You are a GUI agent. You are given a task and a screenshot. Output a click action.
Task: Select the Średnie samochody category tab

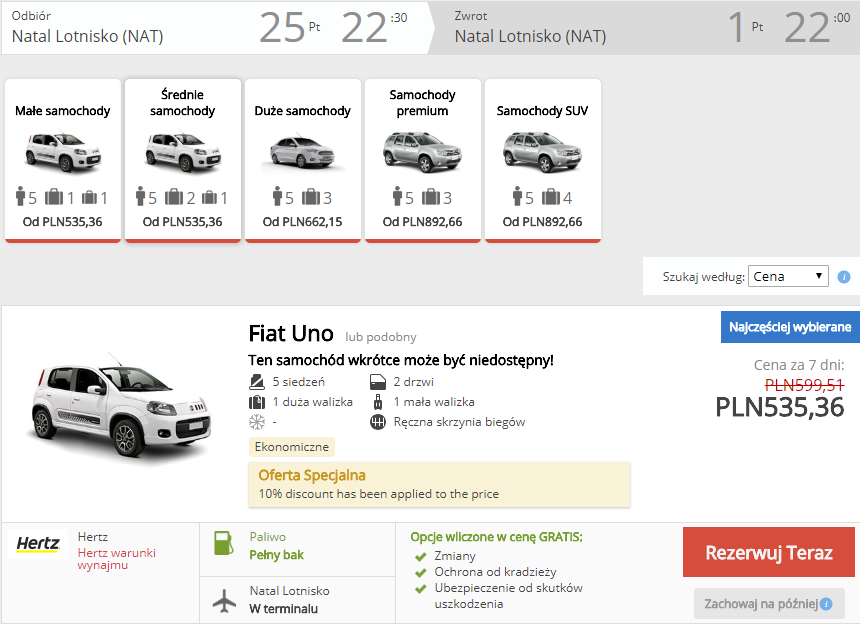click(x=182, y=160)
